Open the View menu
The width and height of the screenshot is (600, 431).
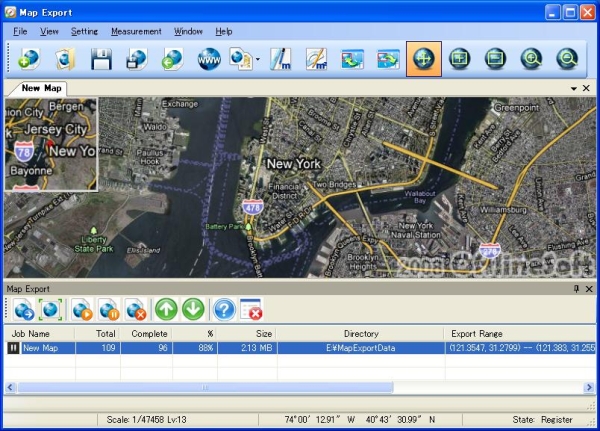(49, 31)
